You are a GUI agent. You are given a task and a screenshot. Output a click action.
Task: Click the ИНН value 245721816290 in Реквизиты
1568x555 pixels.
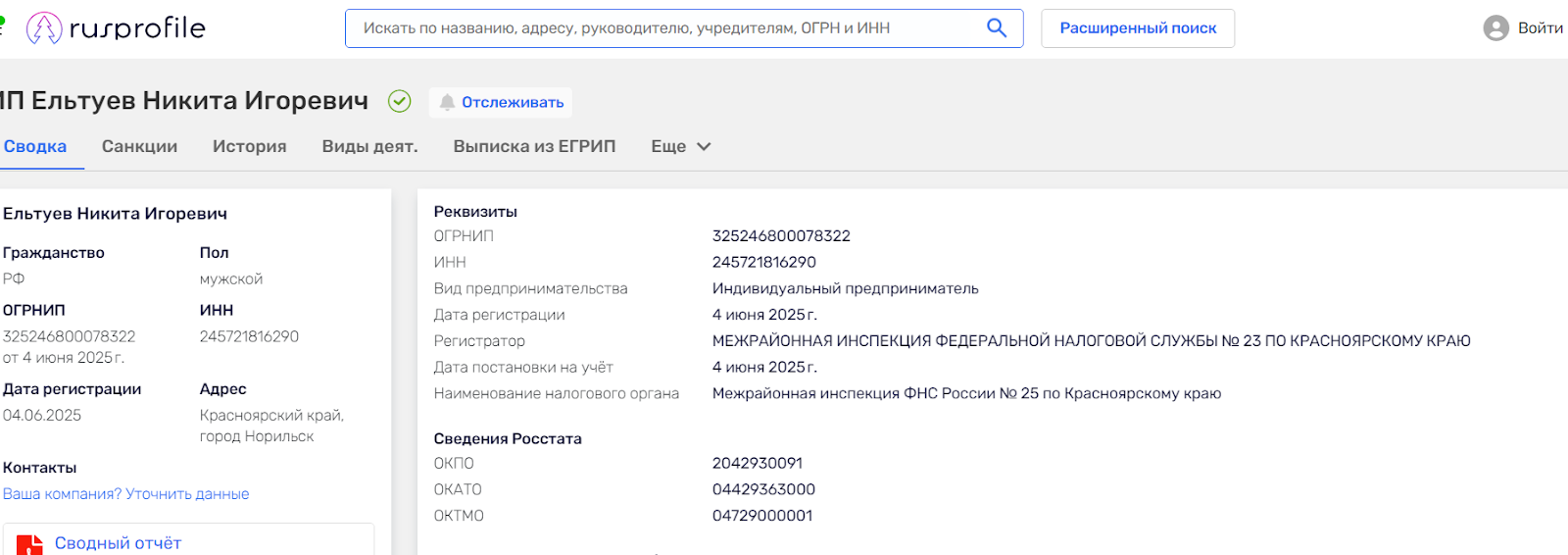[763, 262]
